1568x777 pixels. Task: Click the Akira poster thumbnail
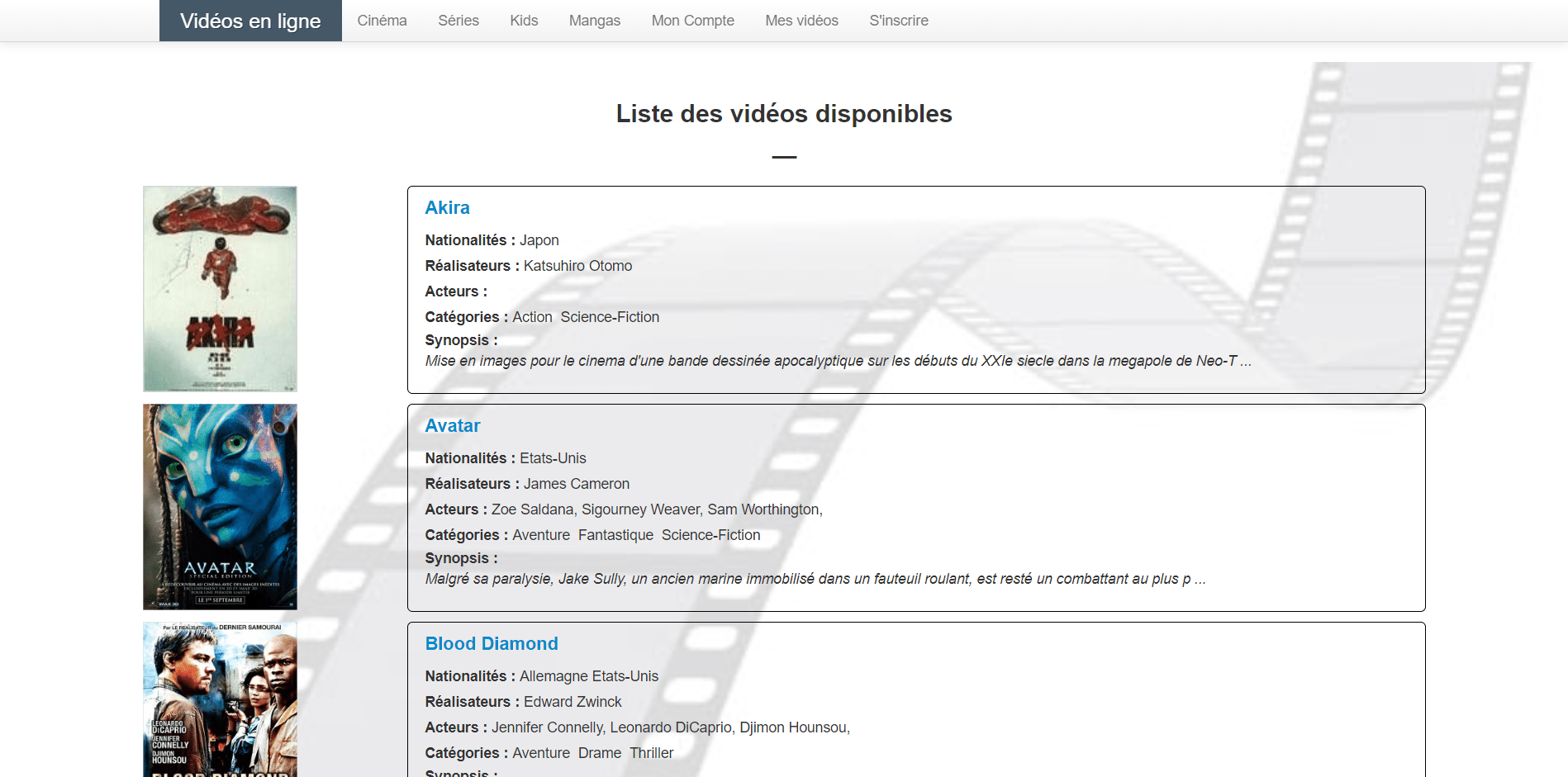(220, 289)
